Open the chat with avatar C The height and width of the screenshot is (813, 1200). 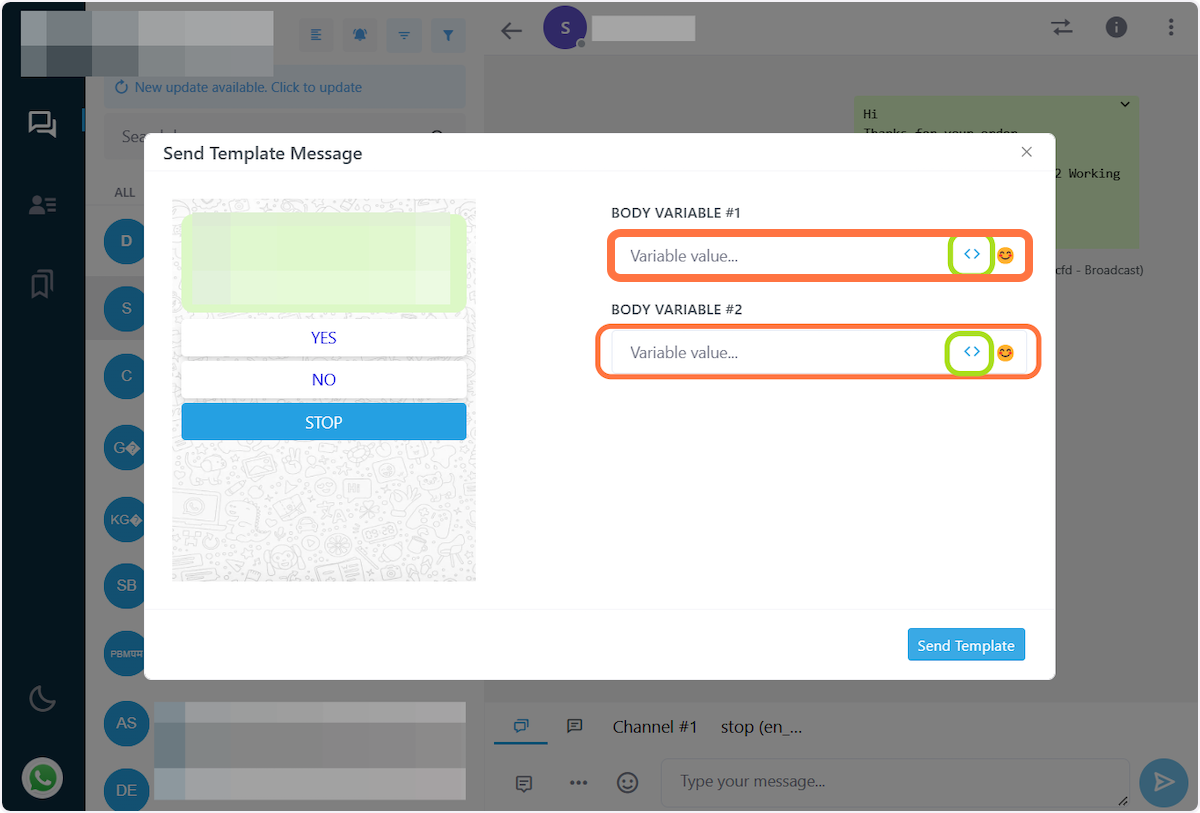pos(126,376)
